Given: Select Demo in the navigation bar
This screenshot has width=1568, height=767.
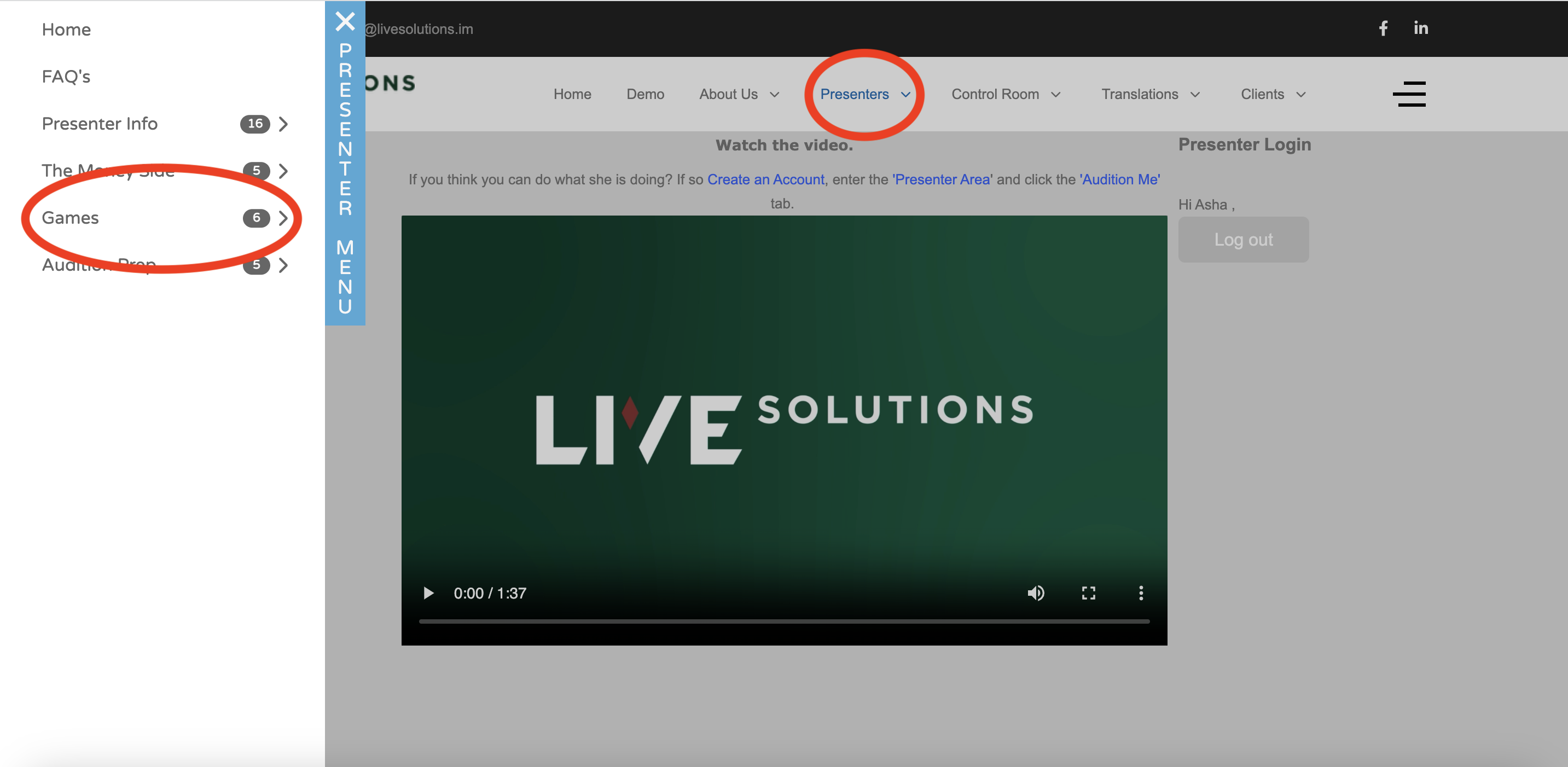Looking at the screenshot, I should pos(644,94).
